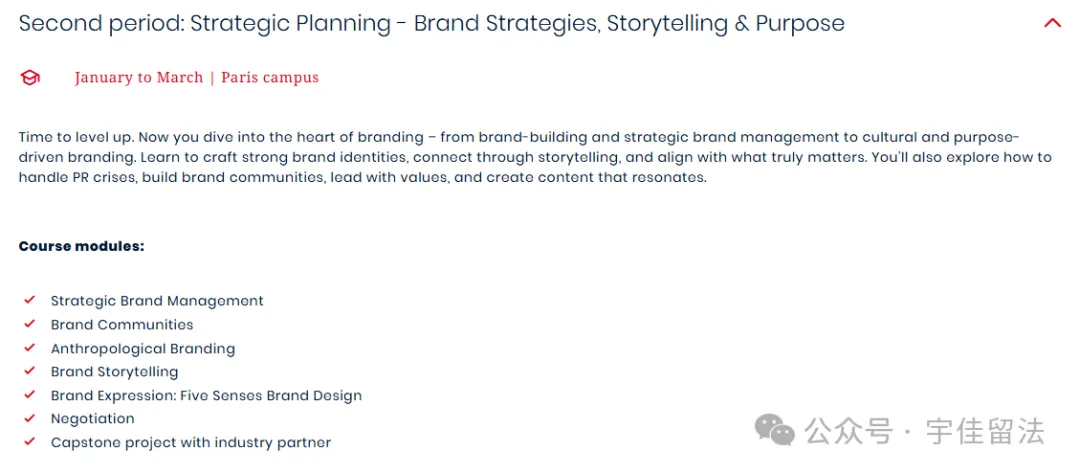Collapse the Second period section chevron

pos(1052,23)
